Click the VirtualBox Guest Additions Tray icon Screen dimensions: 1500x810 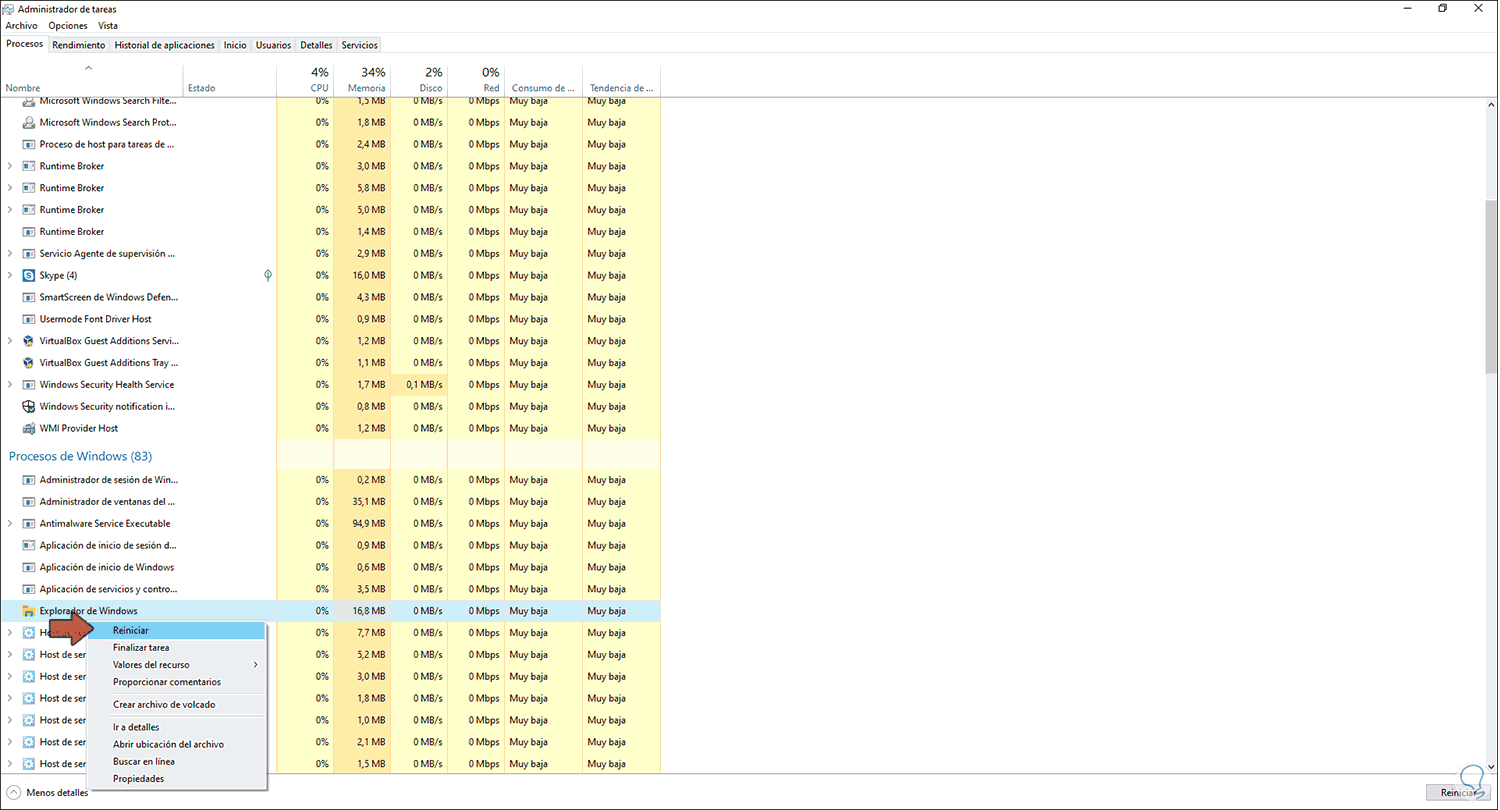click(28, 363)
